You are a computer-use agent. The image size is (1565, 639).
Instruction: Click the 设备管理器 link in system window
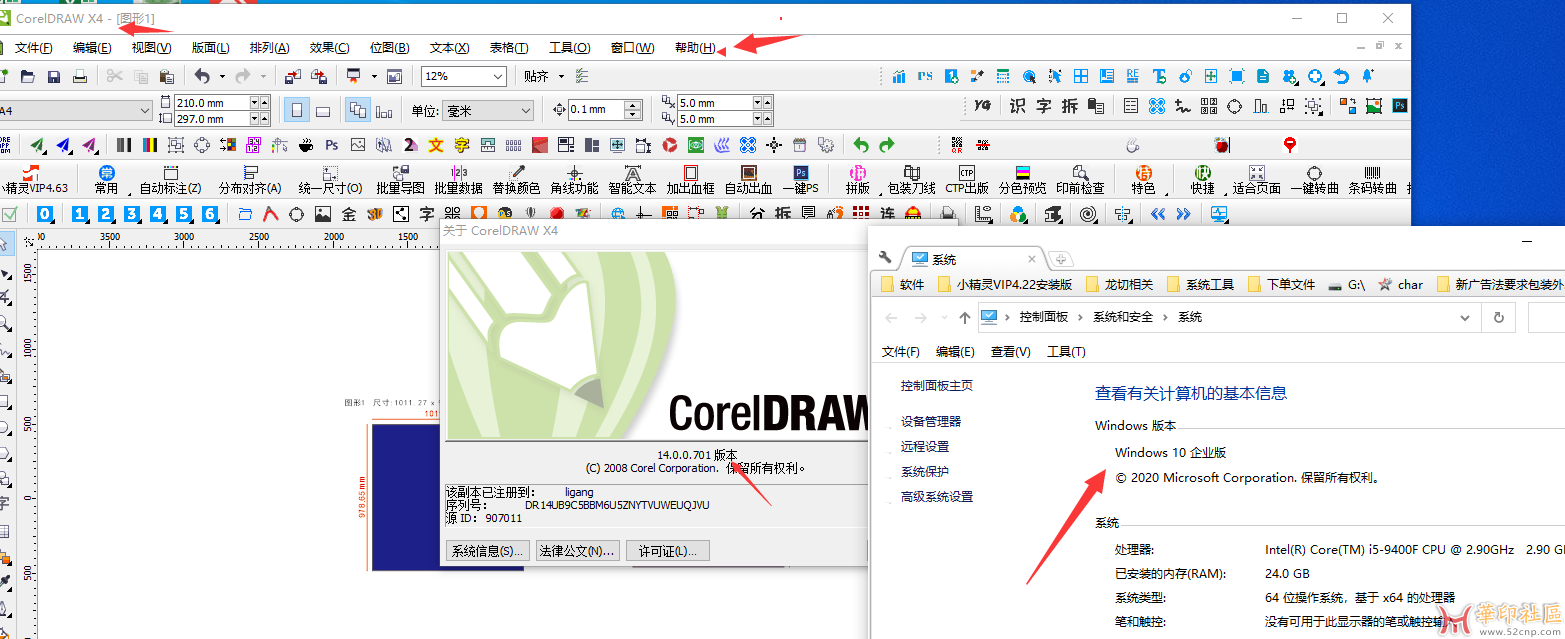click(930, 422)
